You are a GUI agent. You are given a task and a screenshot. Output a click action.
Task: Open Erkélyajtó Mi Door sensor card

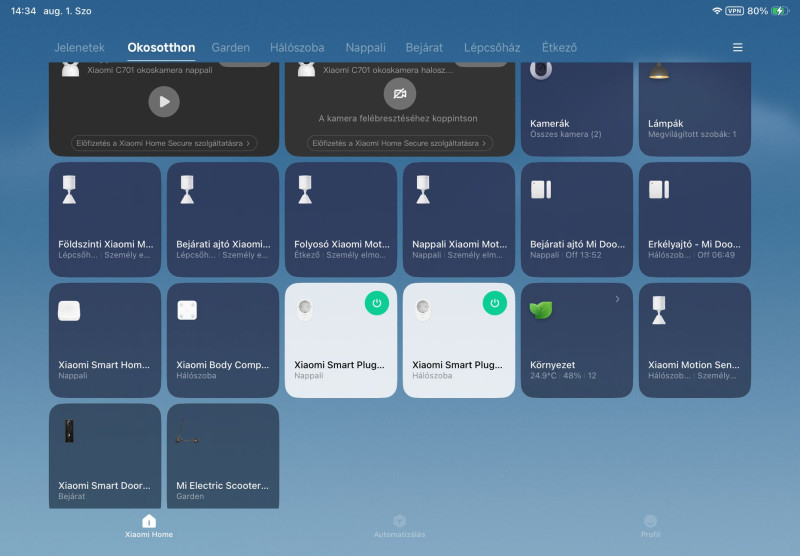click(694, 219)
